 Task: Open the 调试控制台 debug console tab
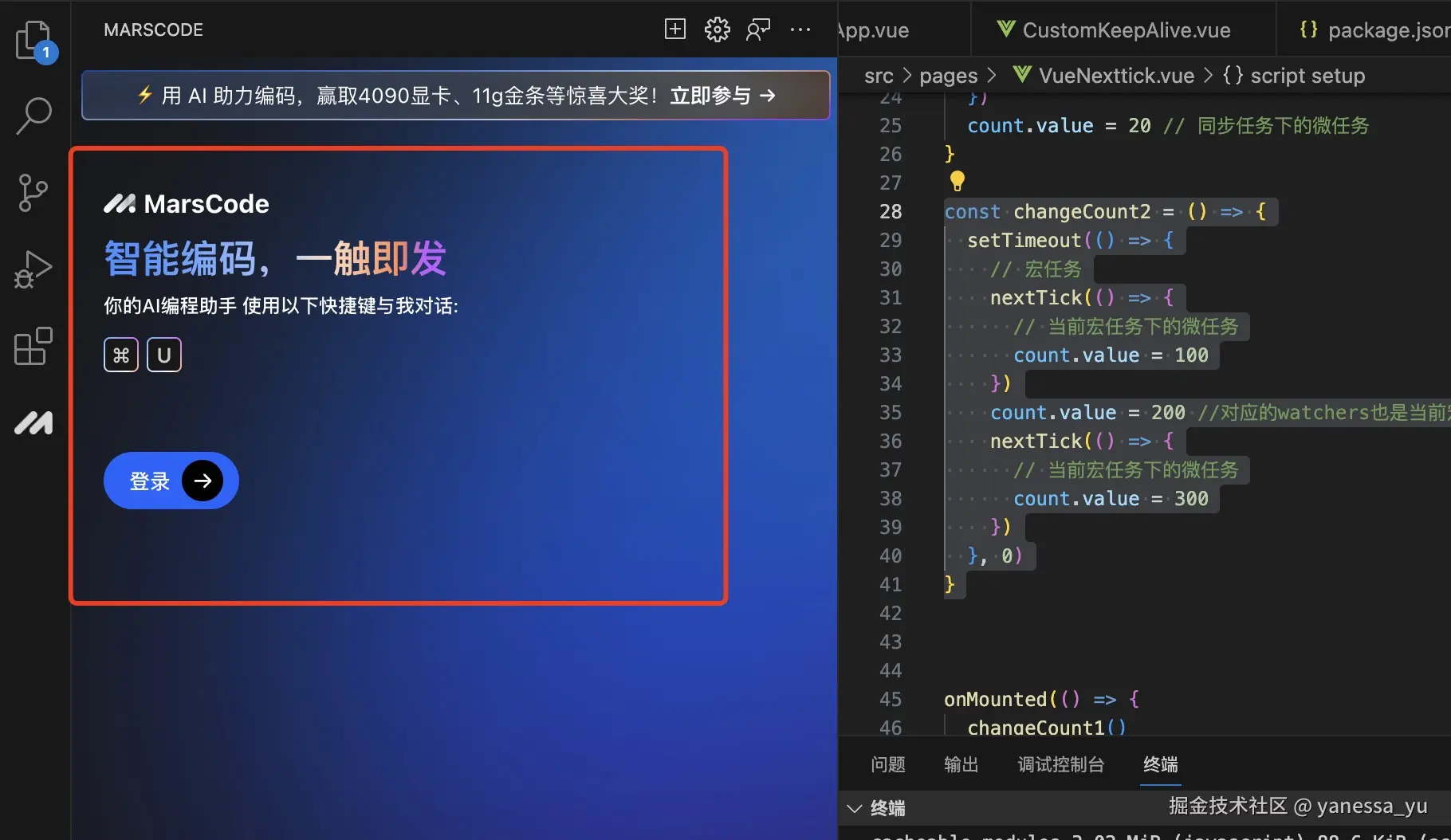pos(1061,764)
